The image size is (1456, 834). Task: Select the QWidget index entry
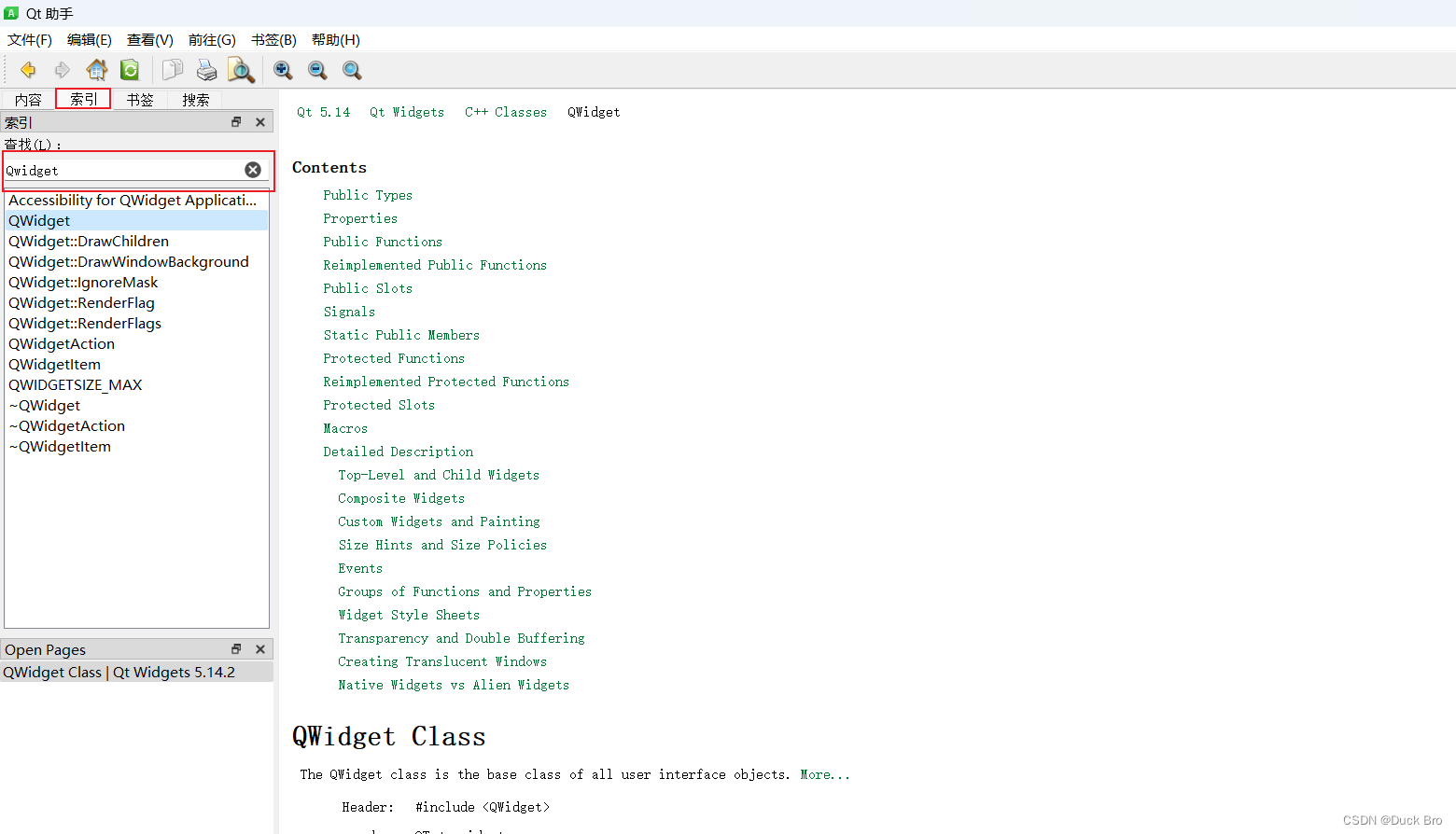(136, 221)
